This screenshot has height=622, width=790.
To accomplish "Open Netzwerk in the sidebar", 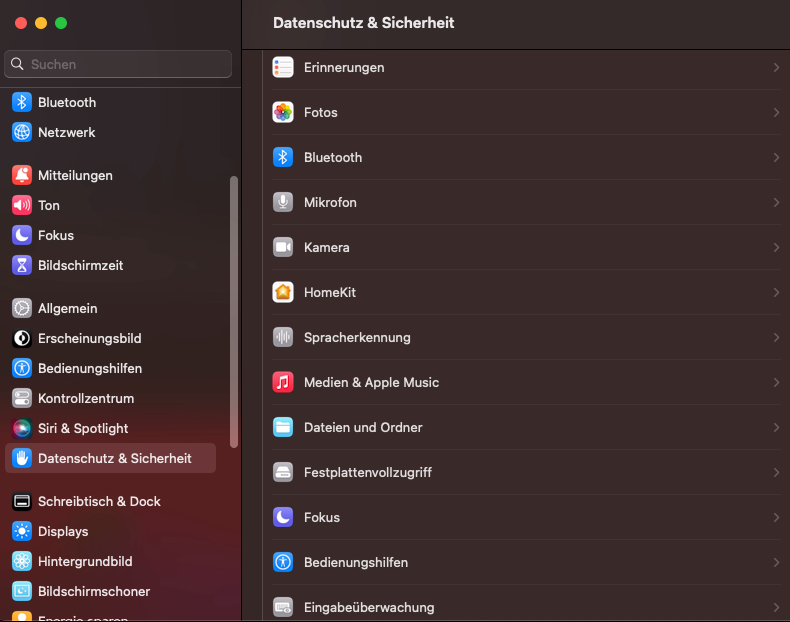I will click(66, 132).
